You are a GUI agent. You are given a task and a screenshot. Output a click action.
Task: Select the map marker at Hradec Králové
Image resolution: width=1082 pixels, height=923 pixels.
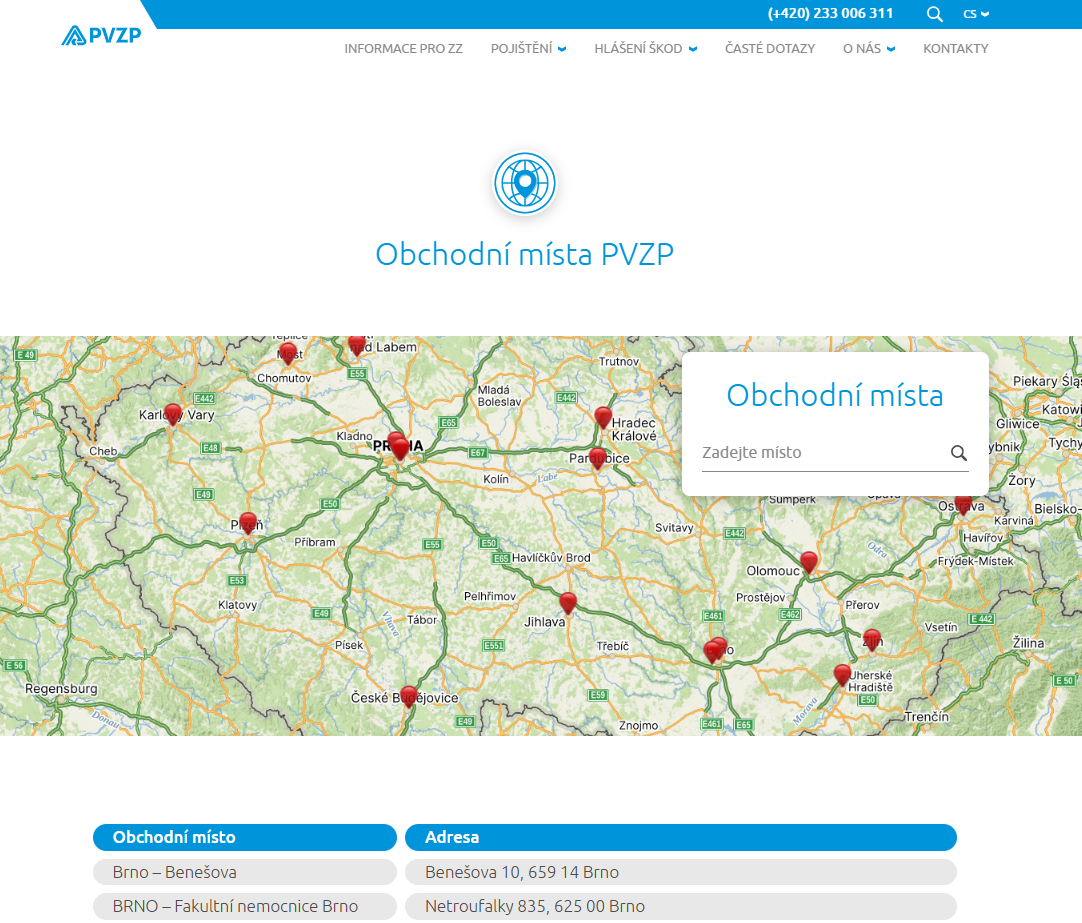(x=603, y=417)
